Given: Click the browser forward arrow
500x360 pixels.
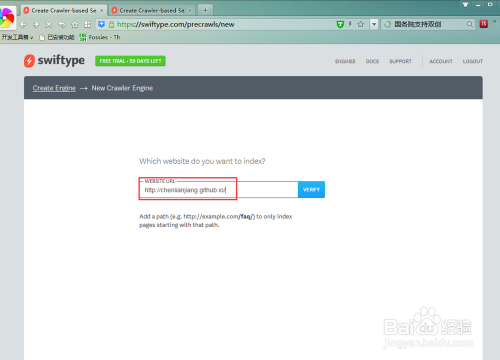Looking at the screenshot, I should pyautogui.click(x=36, y=24).
